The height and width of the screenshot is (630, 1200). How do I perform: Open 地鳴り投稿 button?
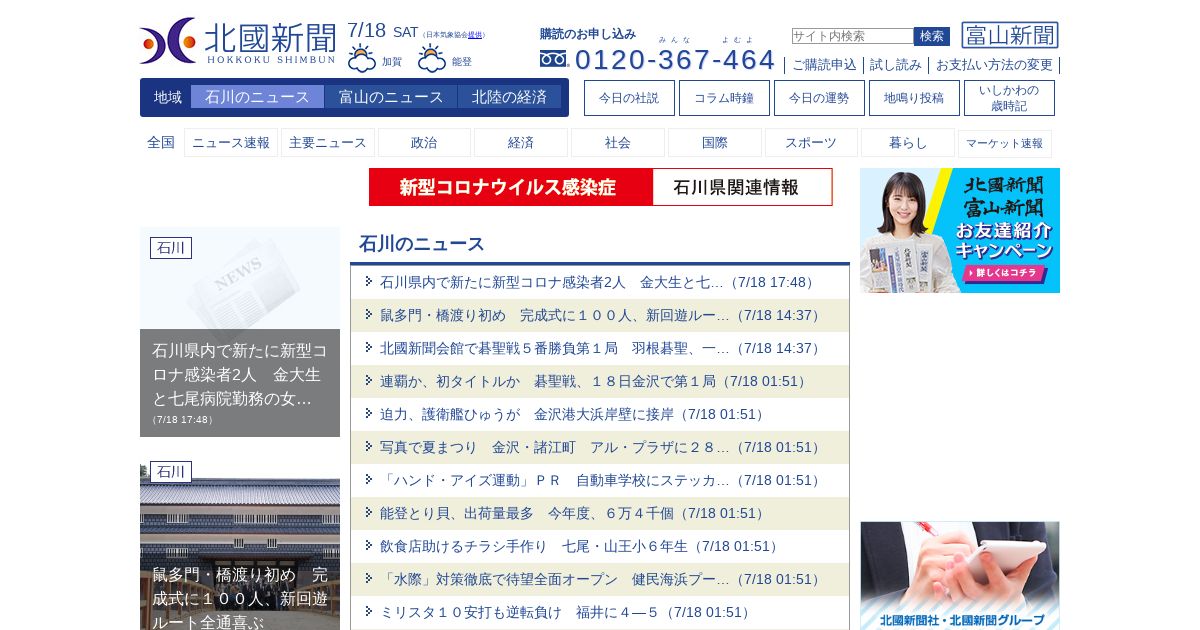tap(914, 98)
